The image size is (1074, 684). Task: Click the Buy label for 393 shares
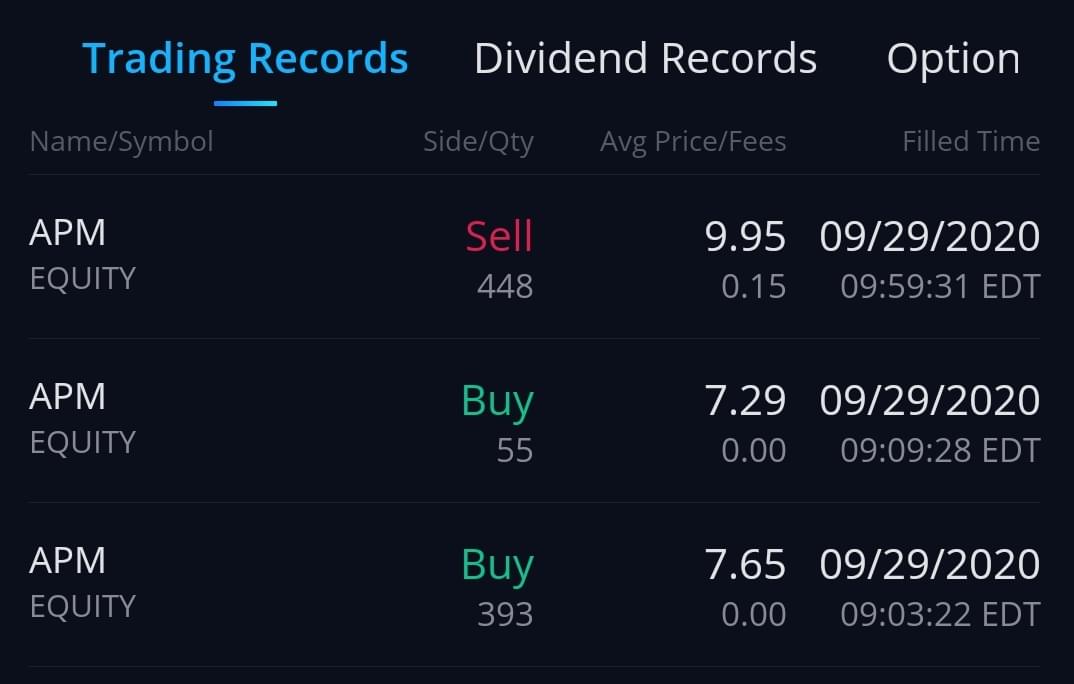coord(497,565)
